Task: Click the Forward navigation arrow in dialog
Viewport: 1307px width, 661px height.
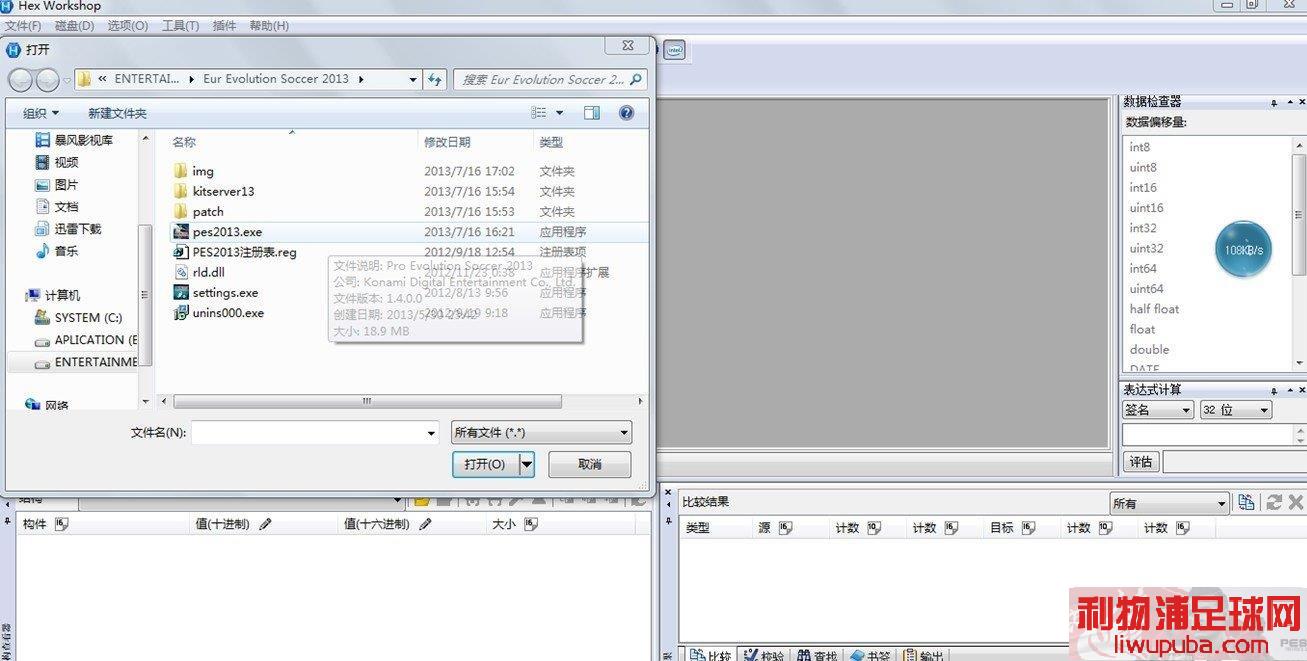Action: point(47,80)
